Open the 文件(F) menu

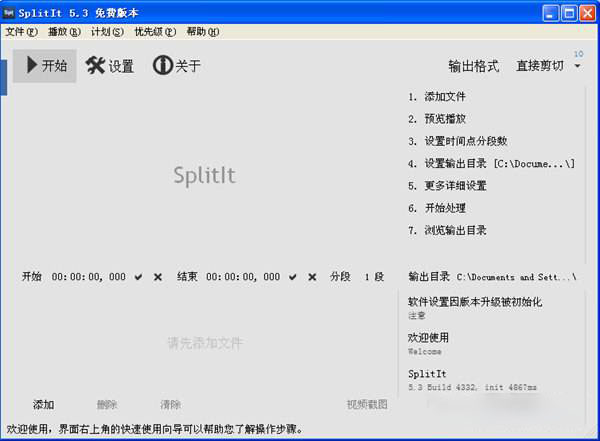pos(21,32)
